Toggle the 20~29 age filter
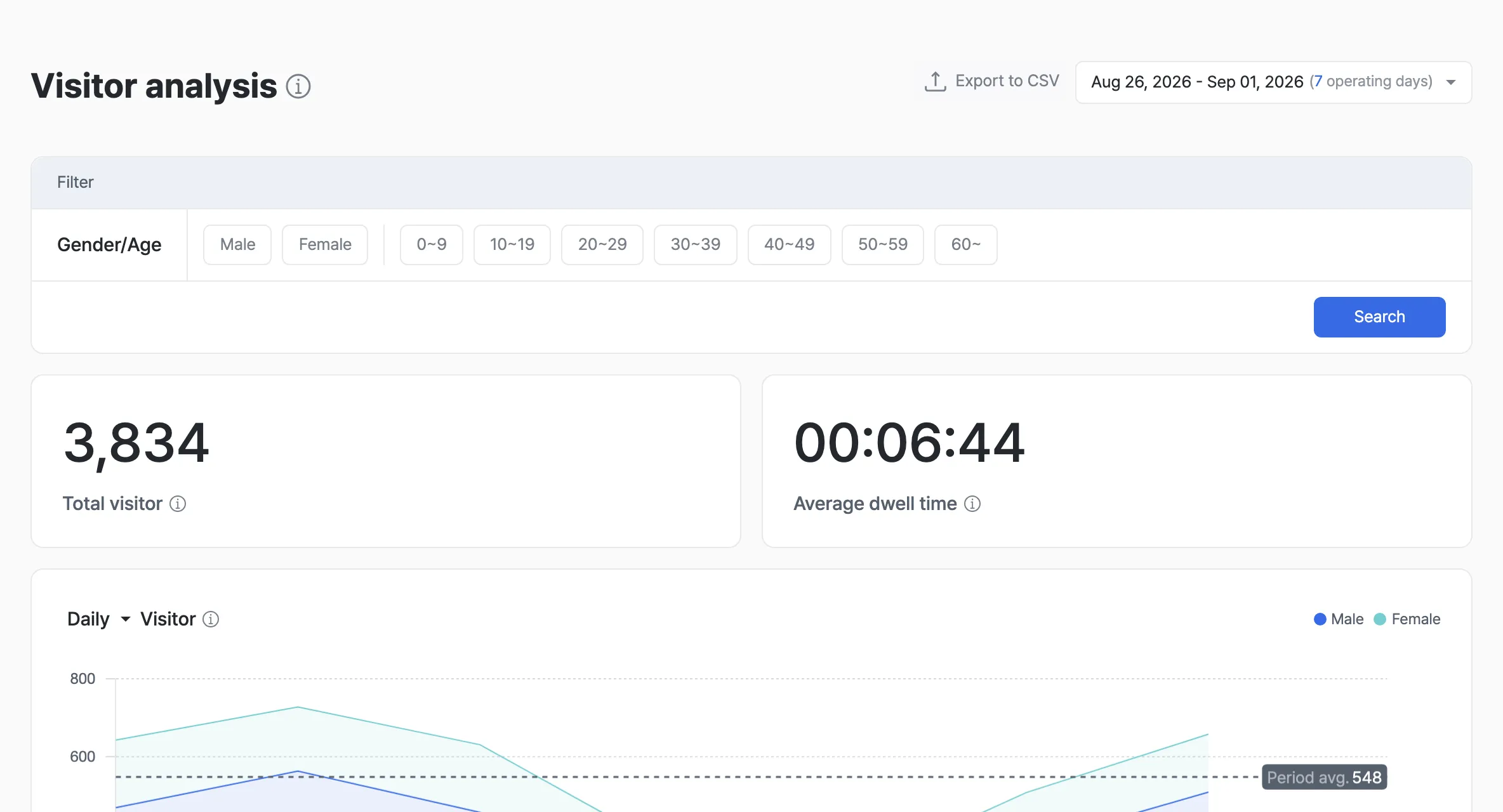Screen dimensions: 1503x812 click(x=602, y=245)
